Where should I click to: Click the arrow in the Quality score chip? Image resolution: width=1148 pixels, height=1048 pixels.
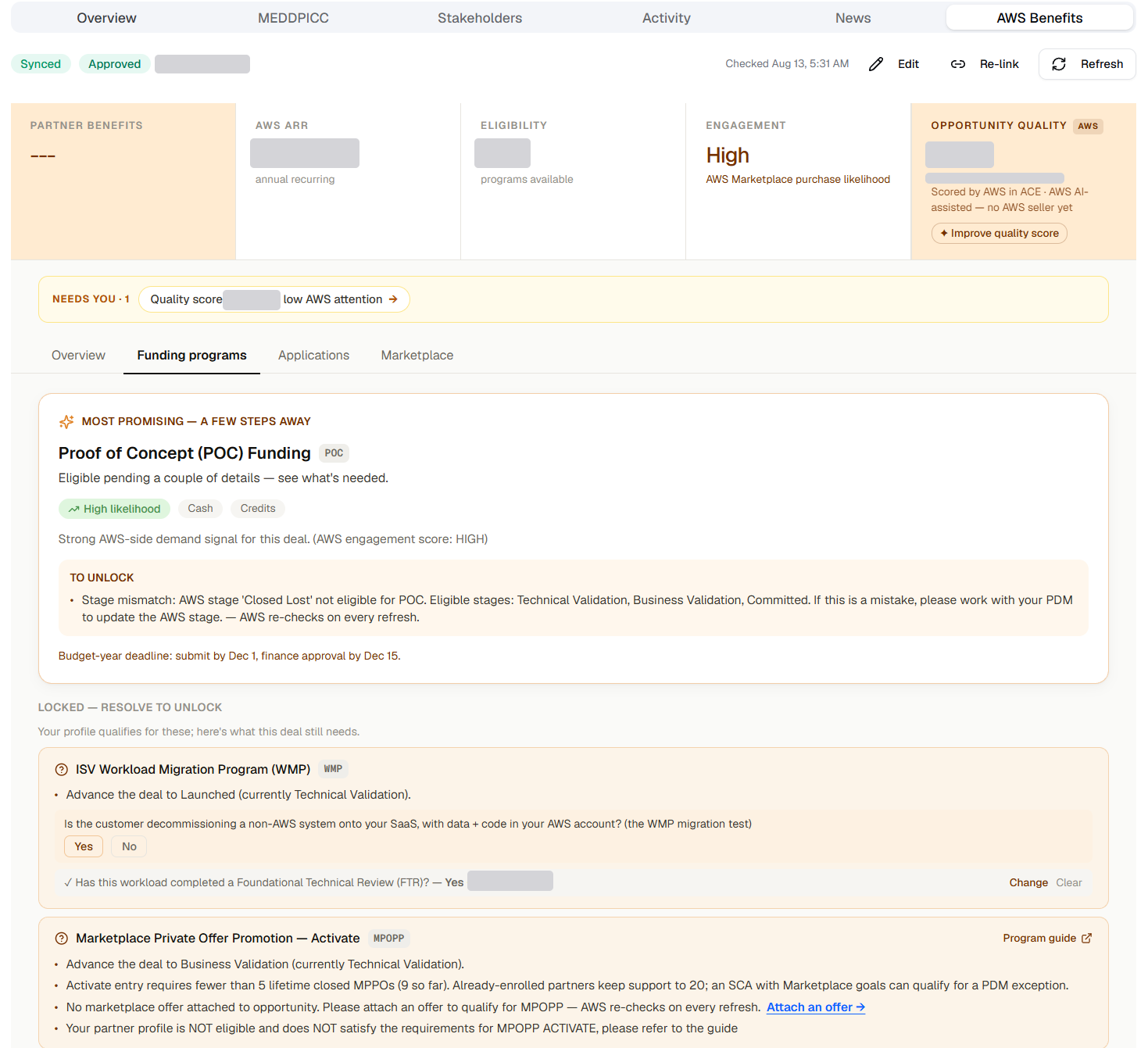tap(393, 299)
